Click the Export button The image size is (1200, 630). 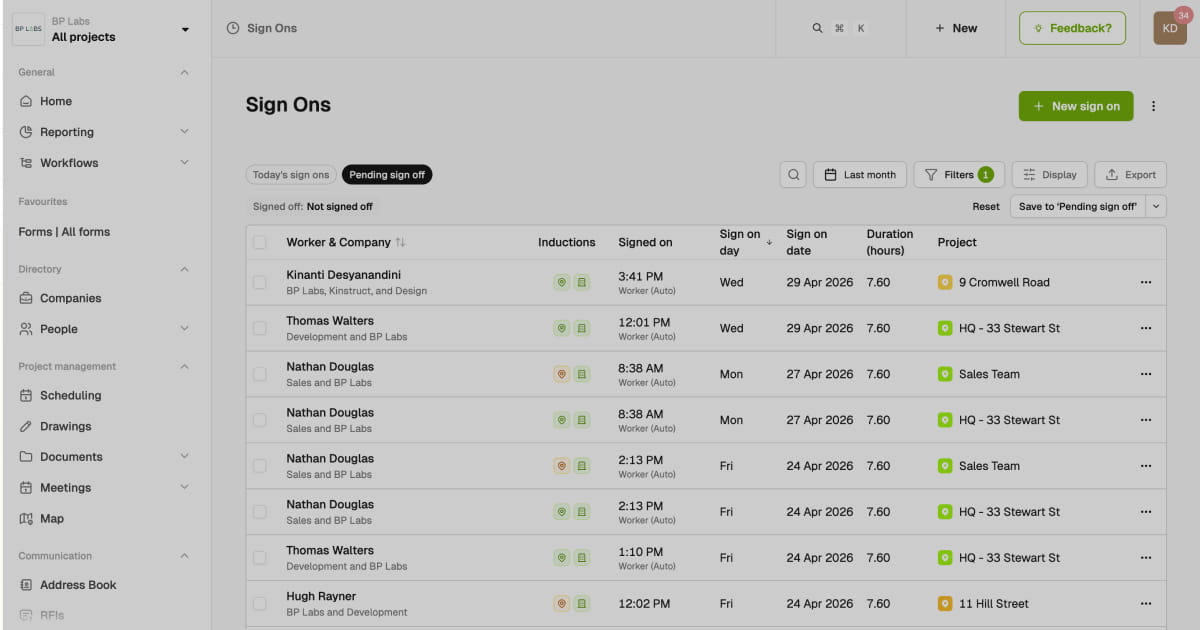1131,175
